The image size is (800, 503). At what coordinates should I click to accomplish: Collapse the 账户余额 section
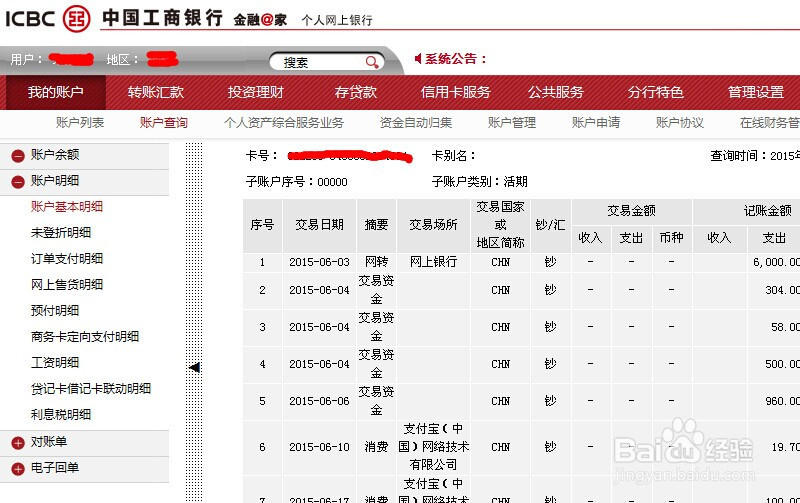point(18,156)
